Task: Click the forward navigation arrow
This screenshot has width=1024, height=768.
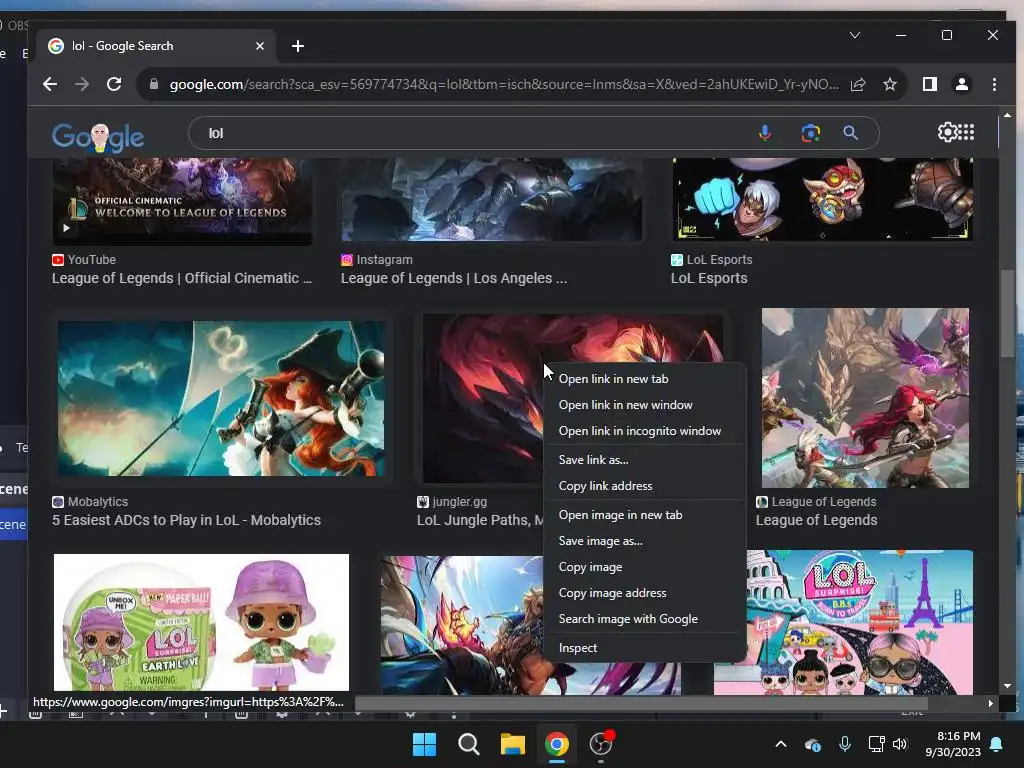Action: pos(82,84)
